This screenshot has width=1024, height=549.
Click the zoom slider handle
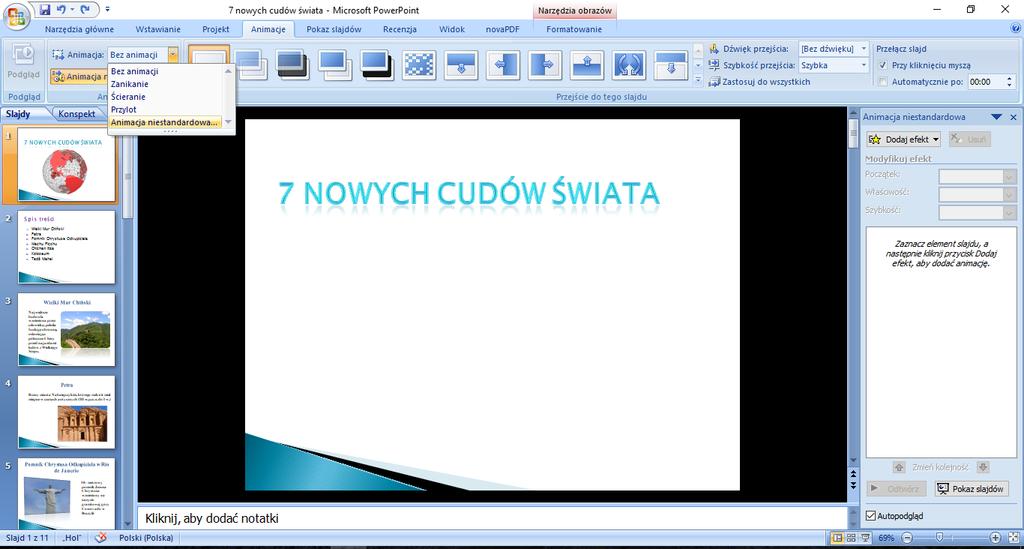tap(939, 538)
